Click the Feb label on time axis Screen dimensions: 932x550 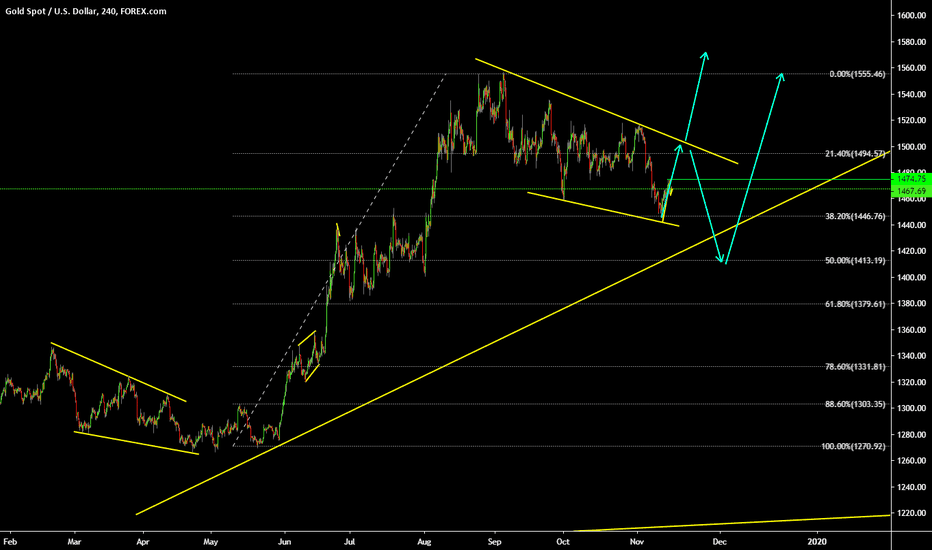pos(9,541)
